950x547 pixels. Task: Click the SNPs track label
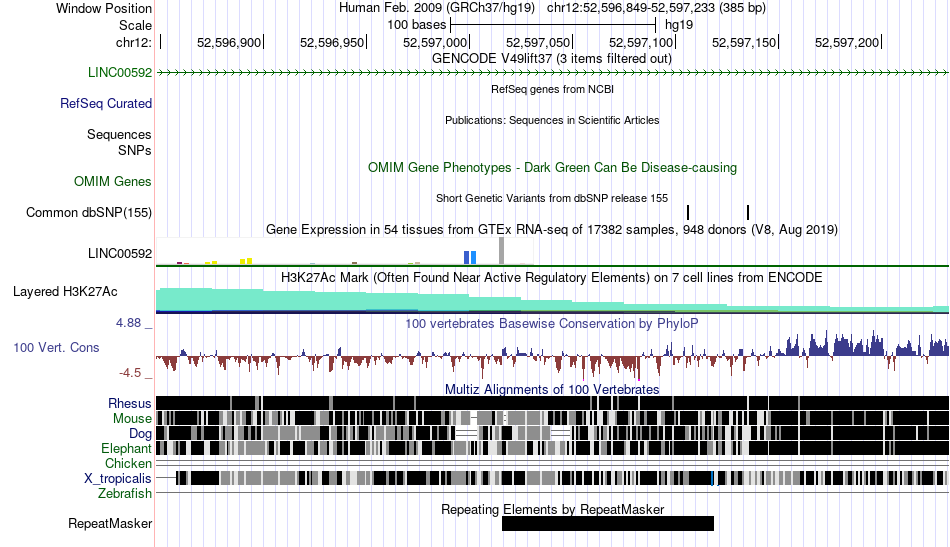(135, 150)
